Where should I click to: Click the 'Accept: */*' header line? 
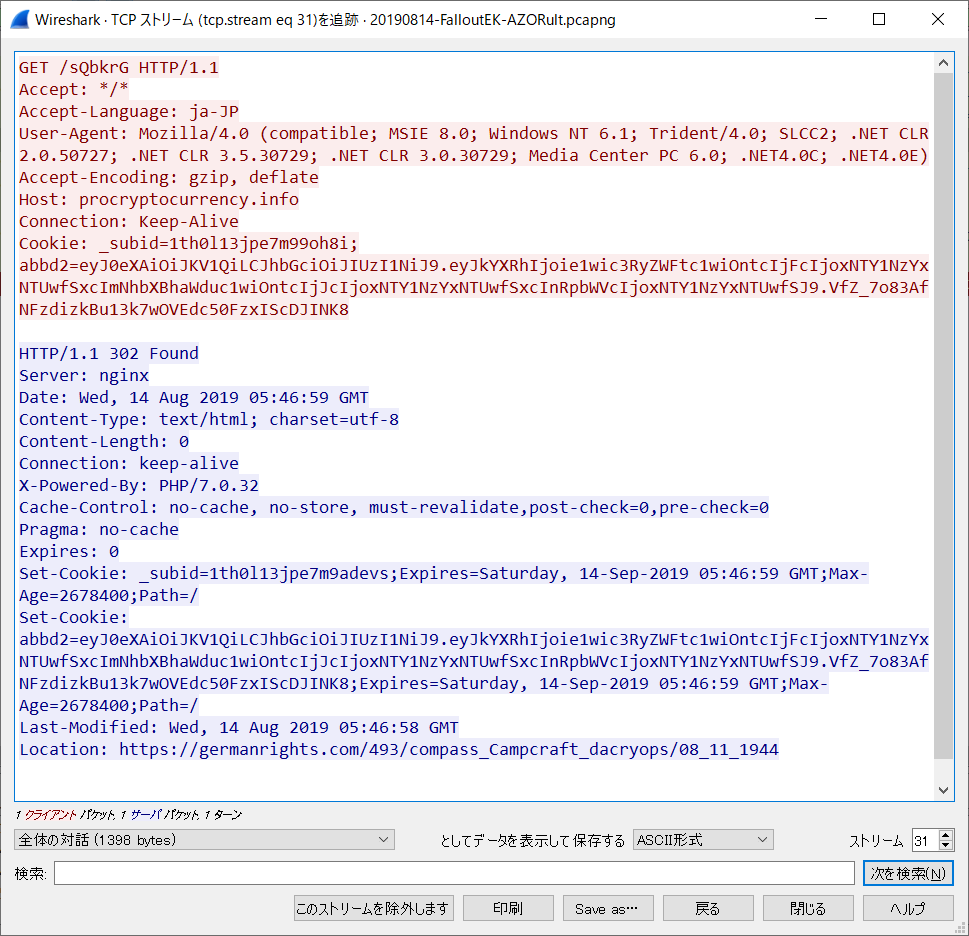coord(74,90)
